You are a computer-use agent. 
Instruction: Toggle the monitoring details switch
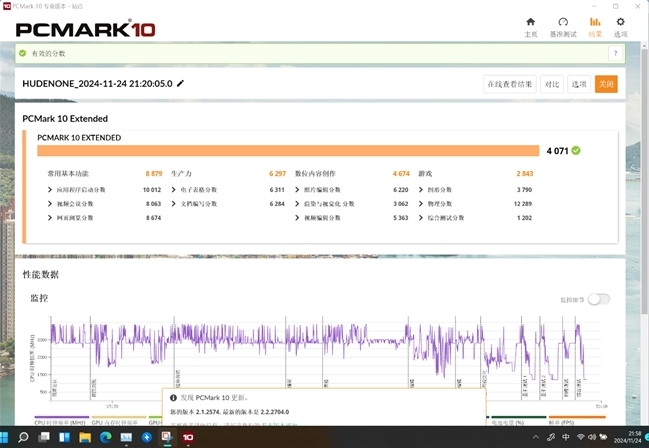tap(599, 299)
